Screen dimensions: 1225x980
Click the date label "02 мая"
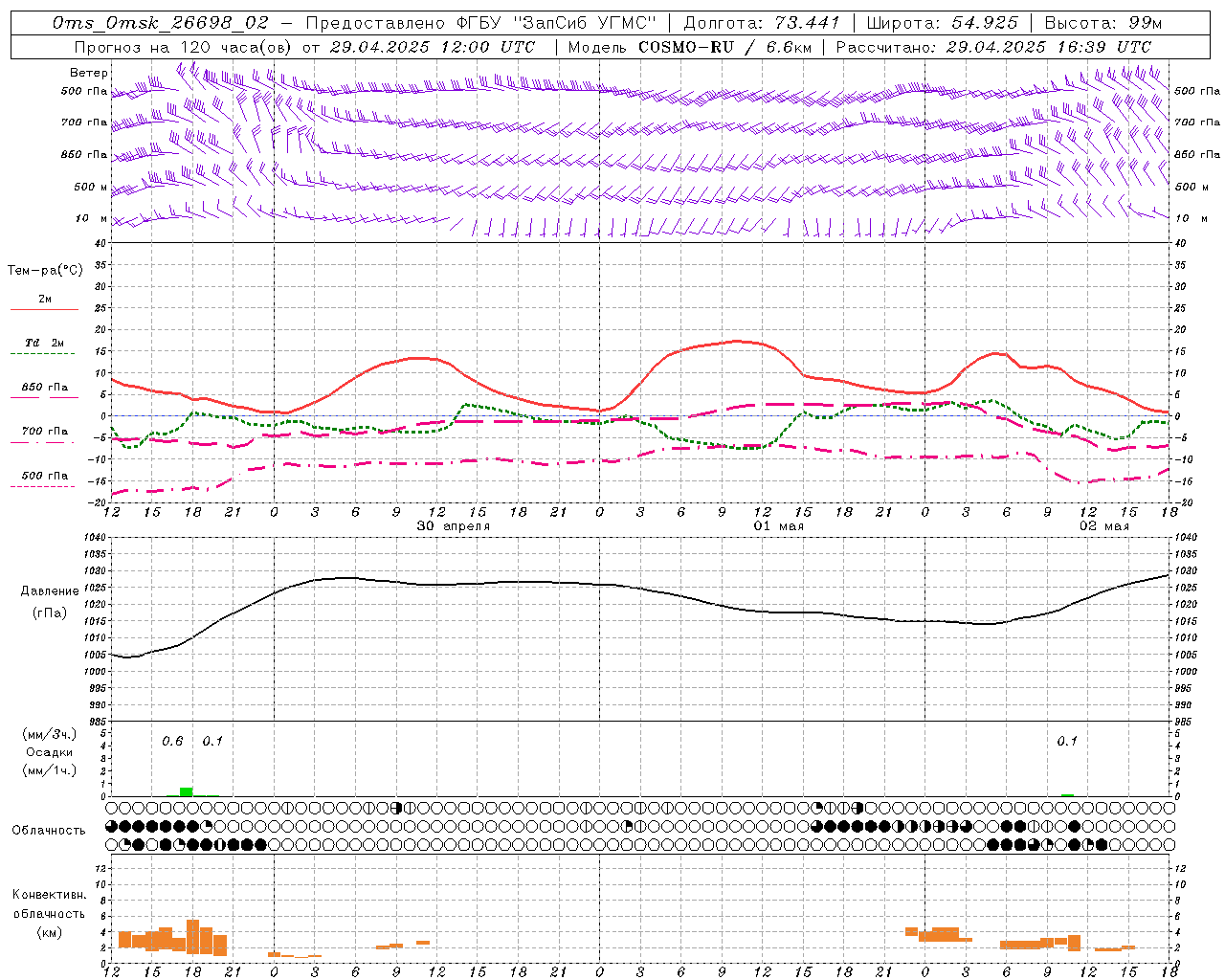1104,526
